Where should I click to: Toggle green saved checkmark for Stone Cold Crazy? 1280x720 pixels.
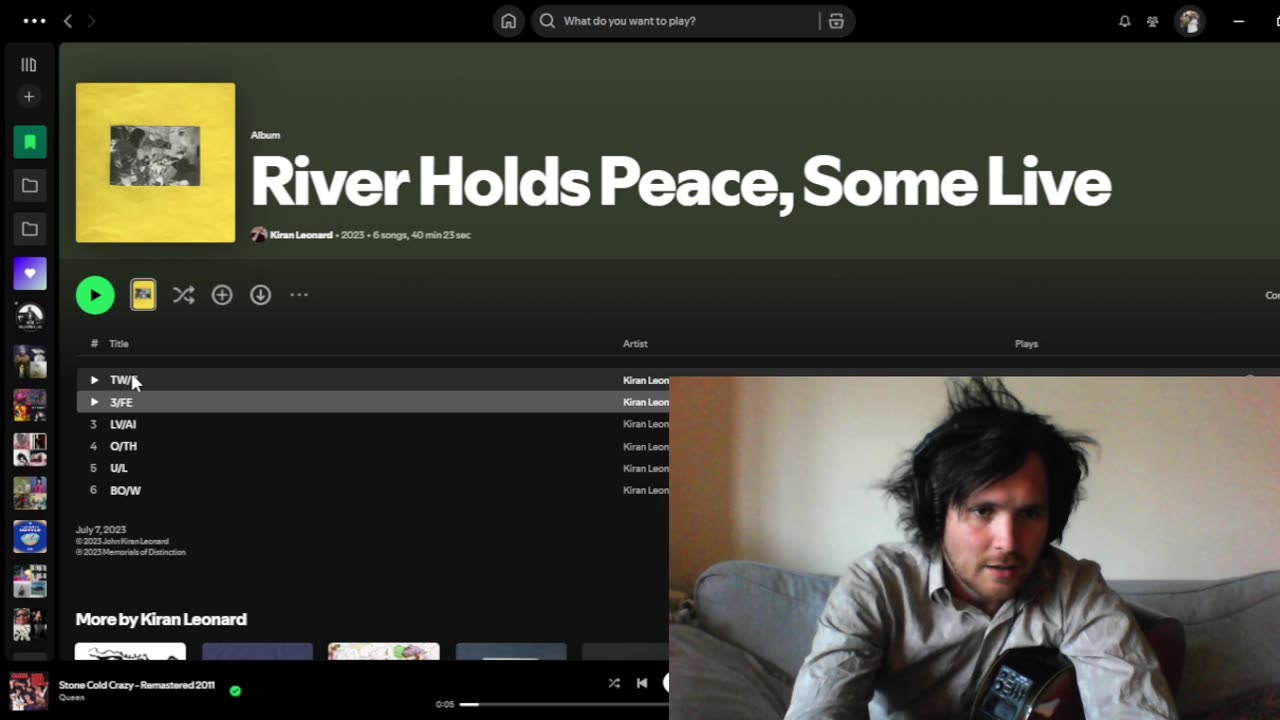point(235,690)
